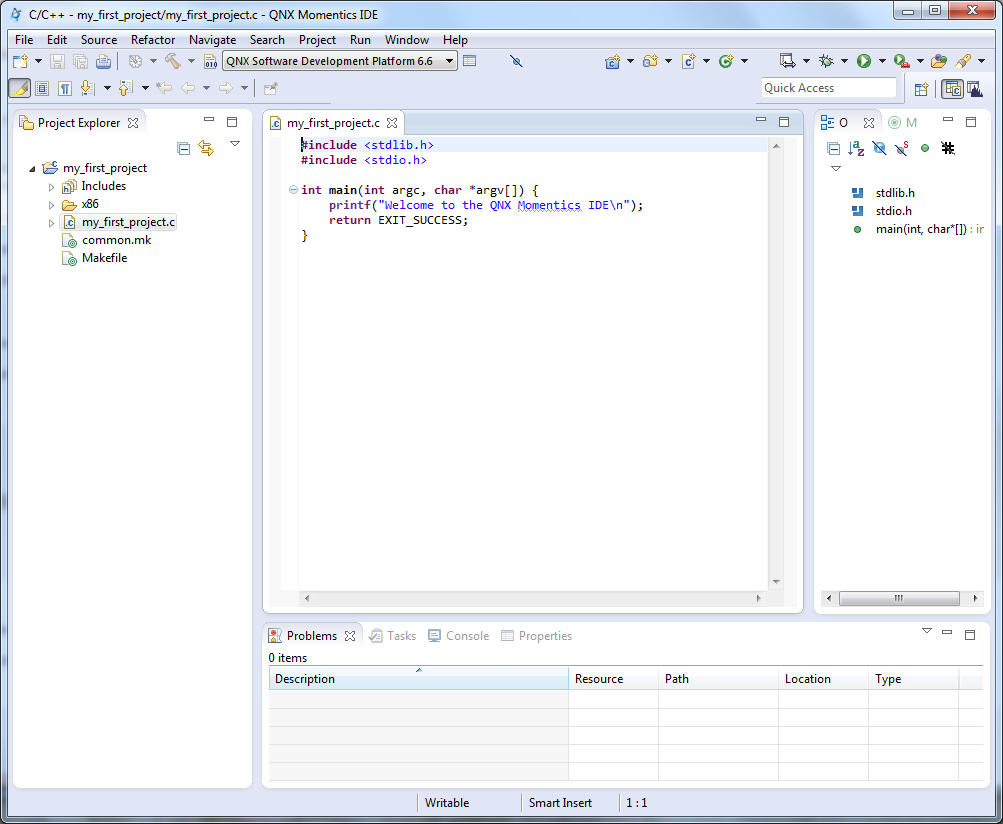Toggle alphabetical Sort in the Outline view
The width and height of the screenshot is (1003, 824).
856,148
